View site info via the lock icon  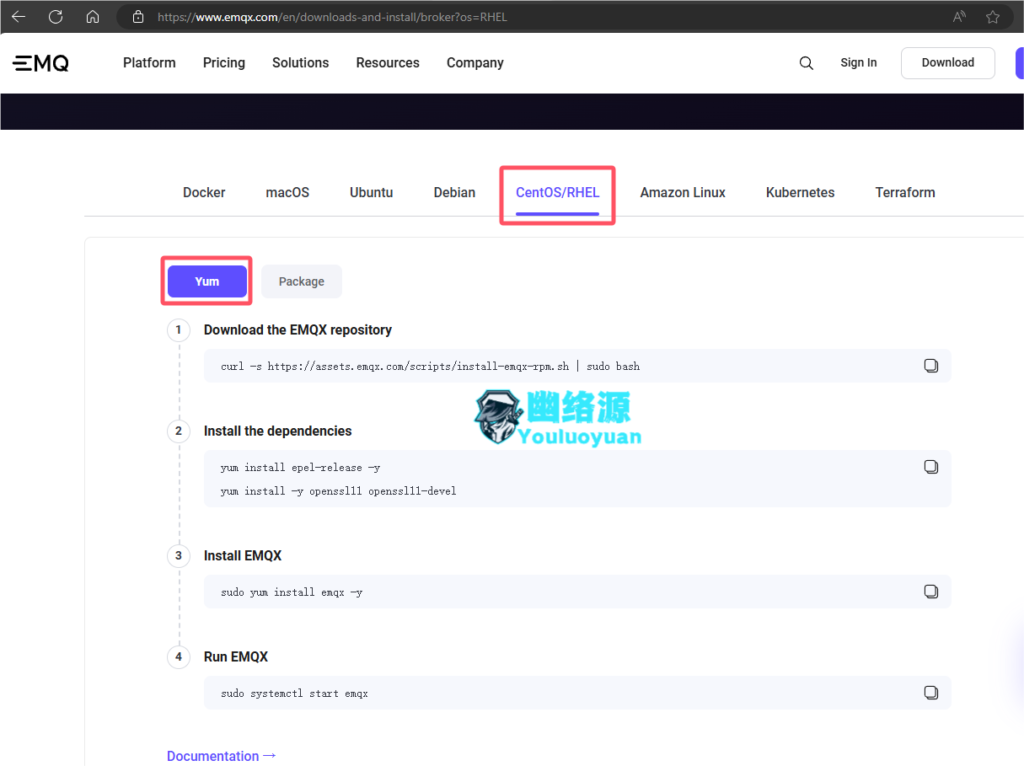coord(138,17)
